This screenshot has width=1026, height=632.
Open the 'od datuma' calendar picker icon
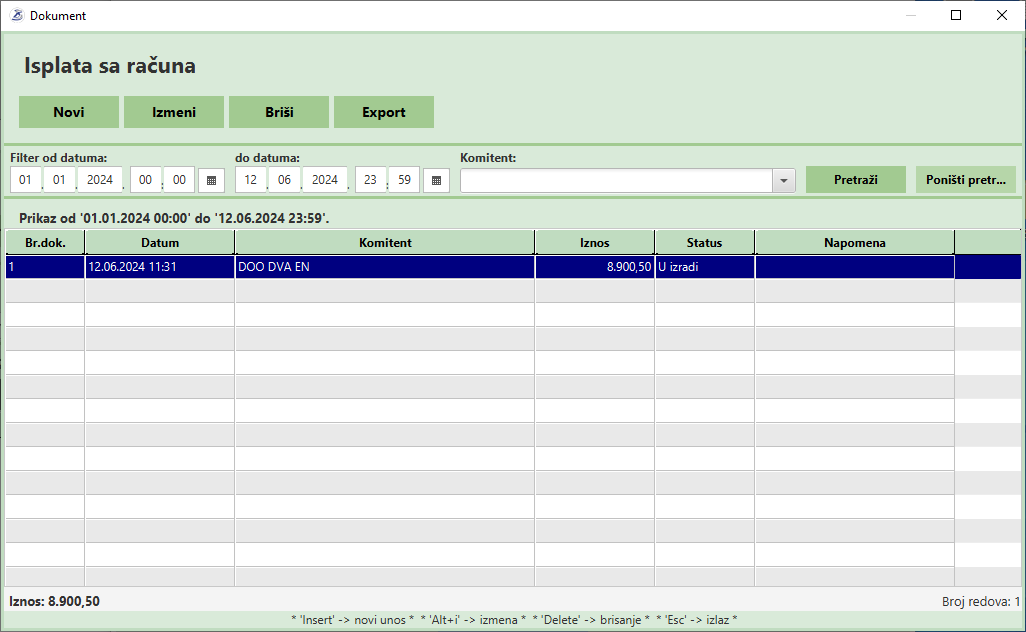pyautogui.click(x=211, y=180)
